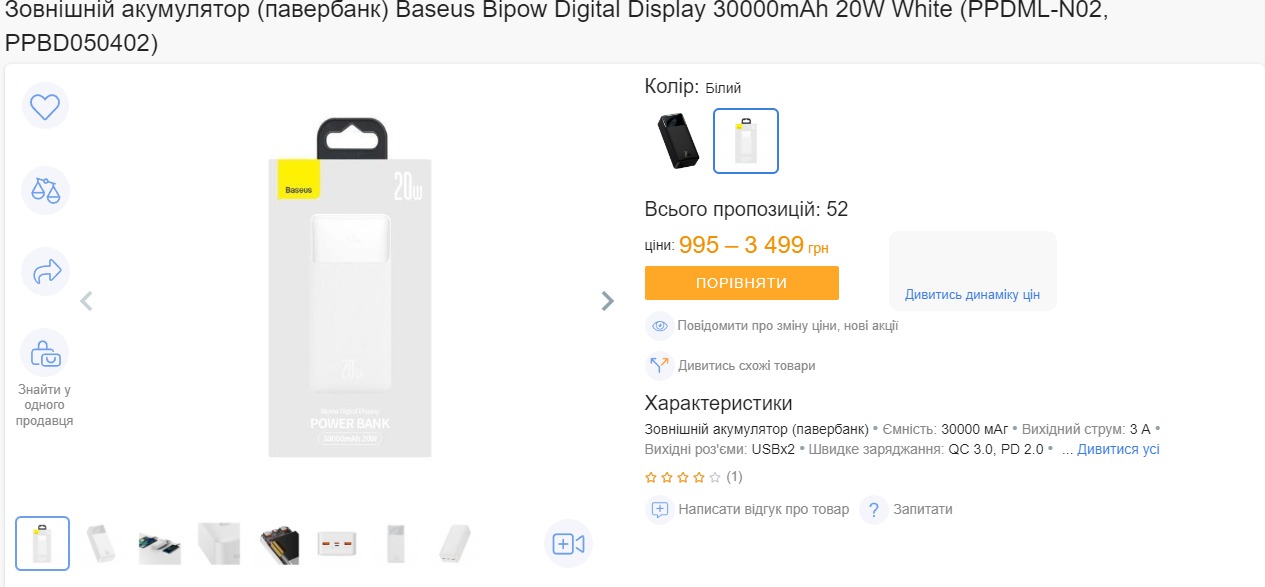
Task: Expand all specs via 'Дивитися усі'
Action: click(x=1118, y=450)
